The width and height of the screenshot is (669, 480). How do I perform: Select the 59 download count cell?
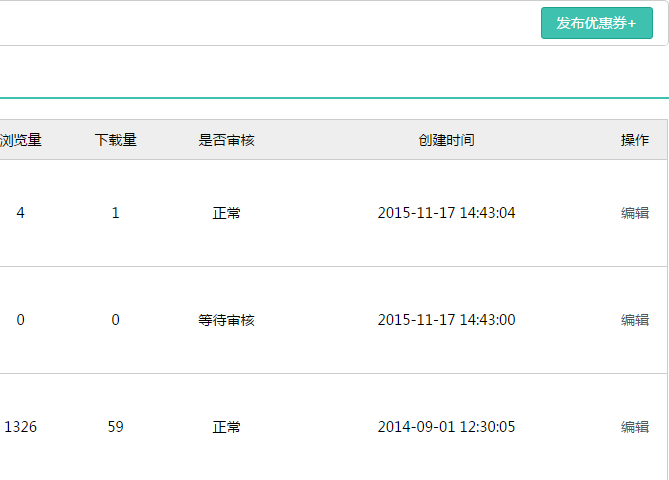click(116, 427)
